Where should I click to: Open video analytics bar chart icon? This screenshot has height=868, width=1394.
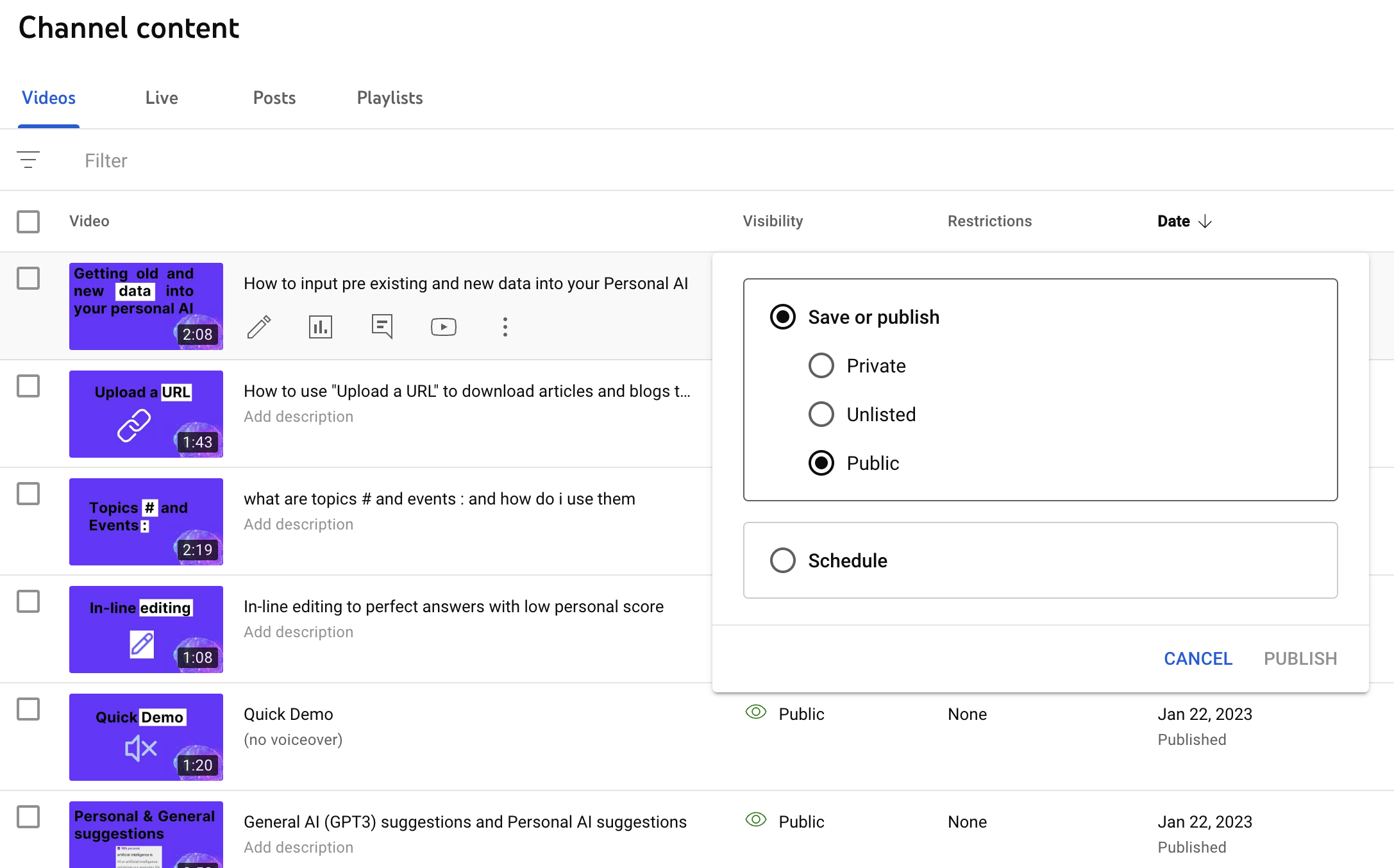tap(320, 327)
